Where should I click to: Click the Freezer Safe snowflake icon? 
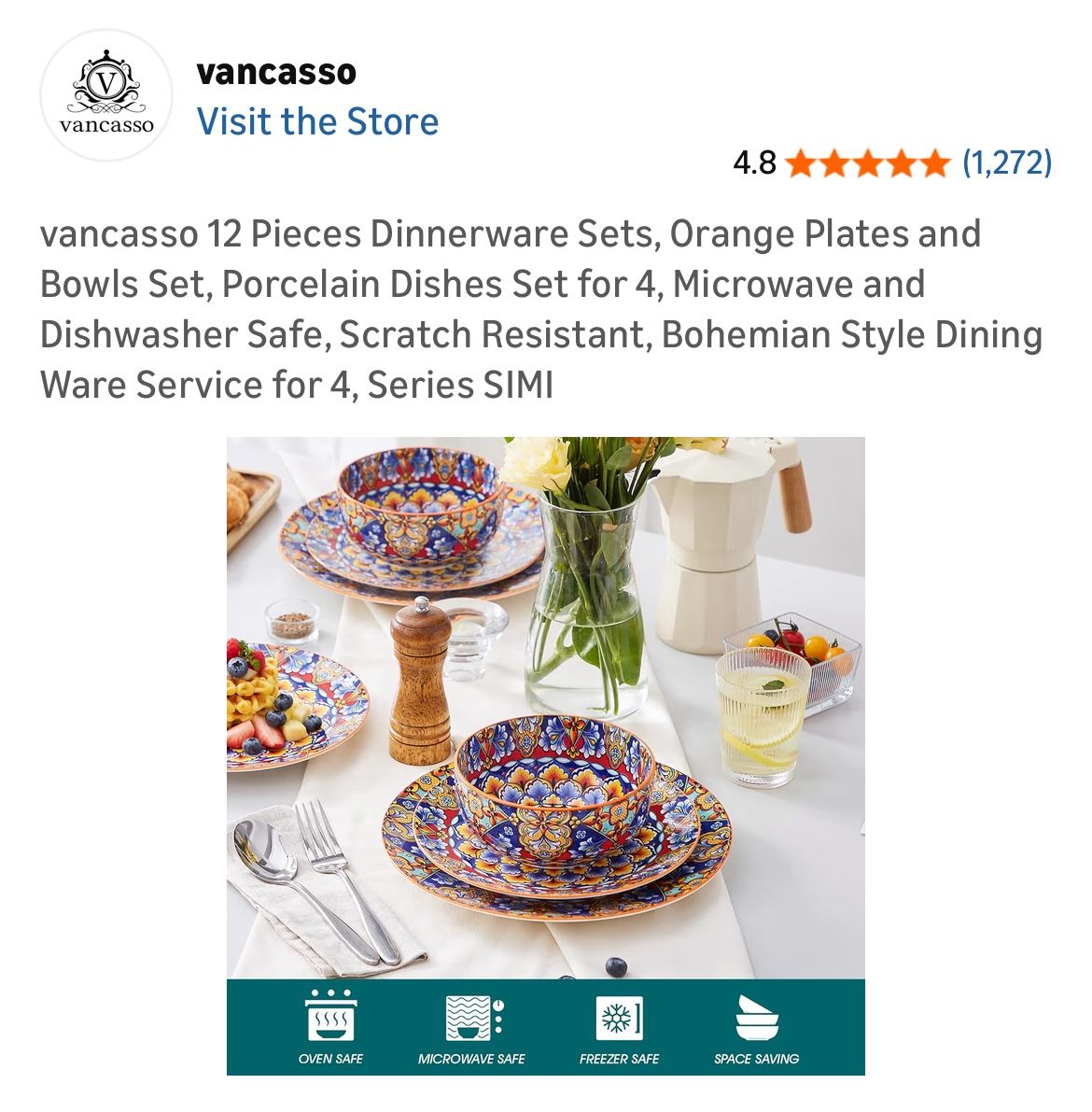(x=619, y=1019)
